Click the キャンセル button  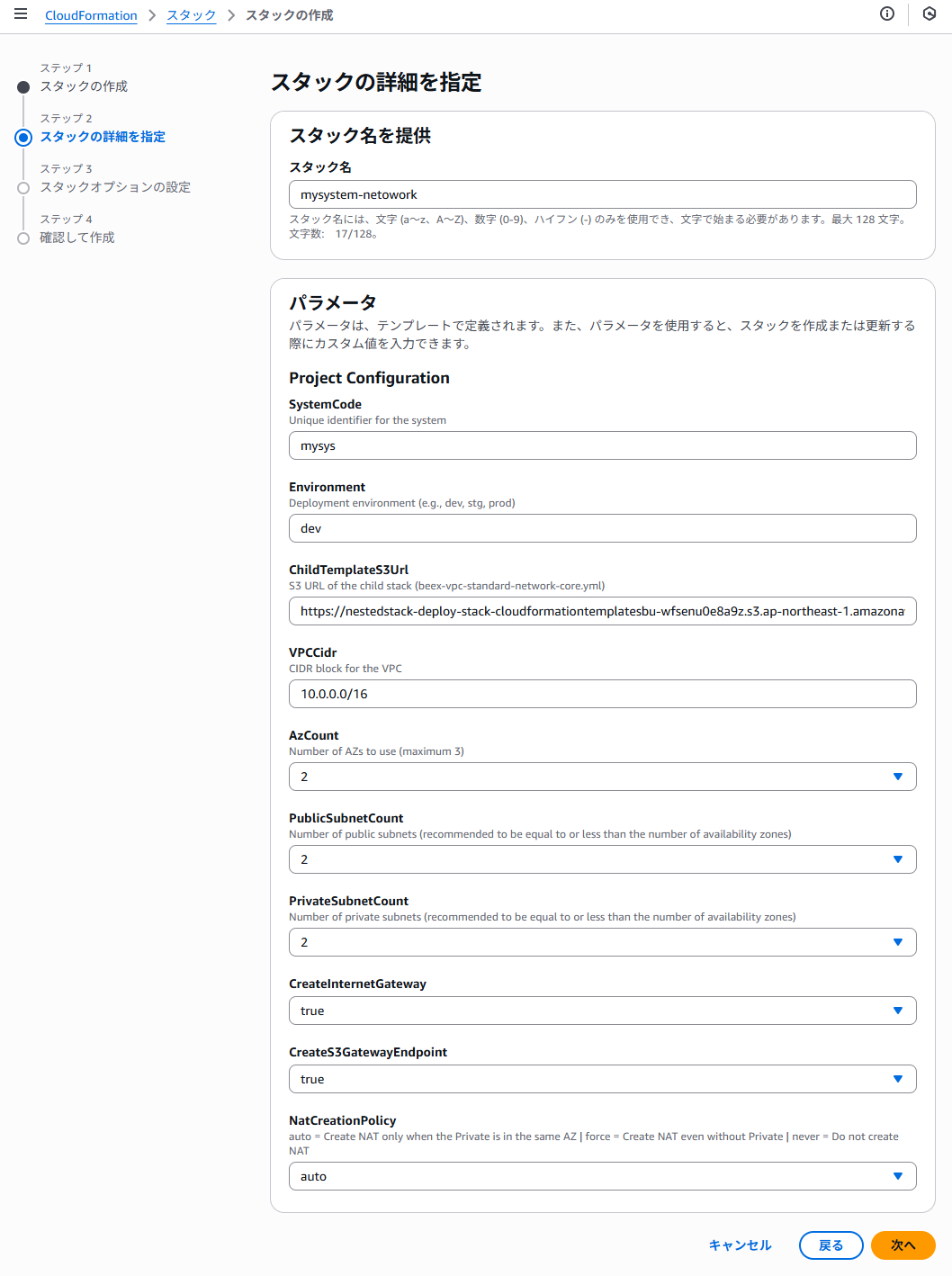tap(741, 1245)
